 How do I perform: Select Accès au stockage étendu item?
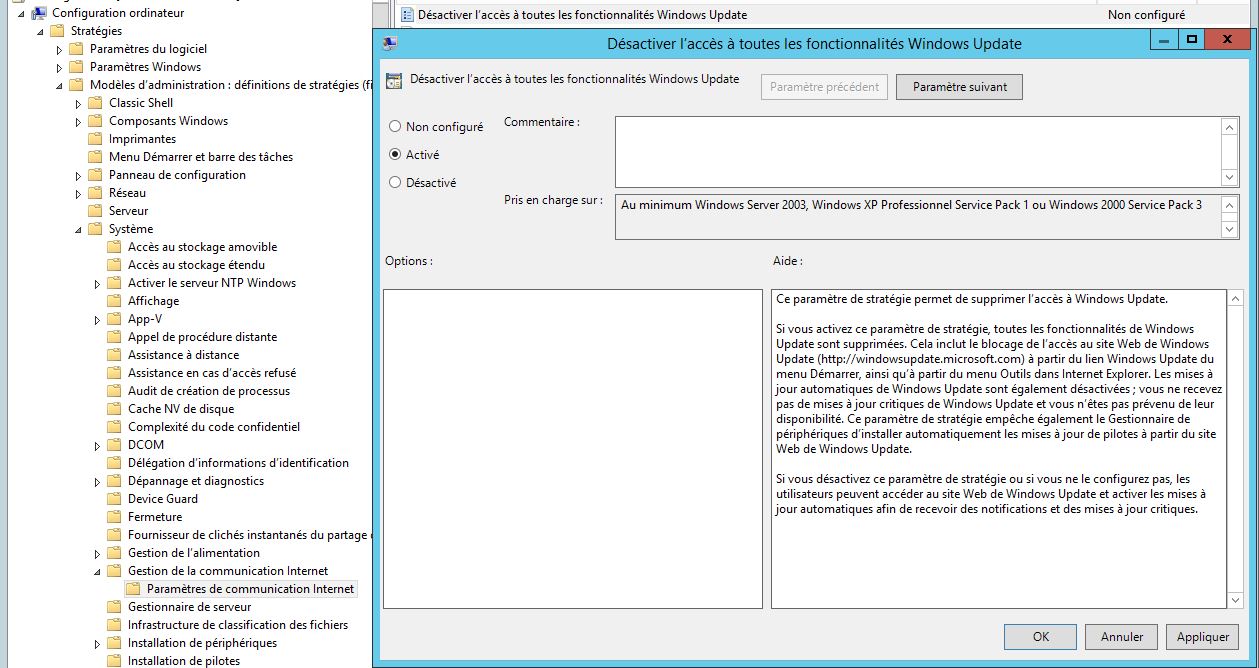pyautogui.click(x=196, y=265)
